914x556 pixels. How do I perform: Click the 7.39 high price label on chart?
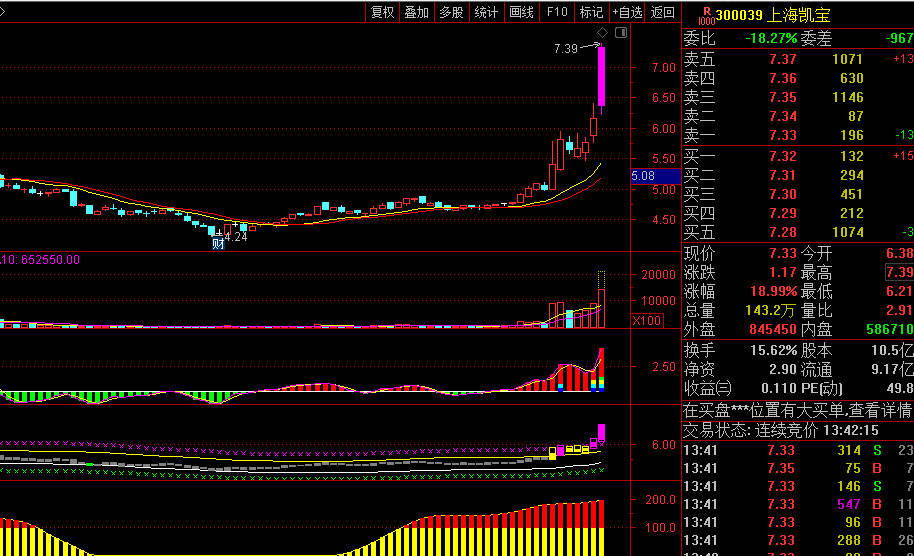(565, 48)
